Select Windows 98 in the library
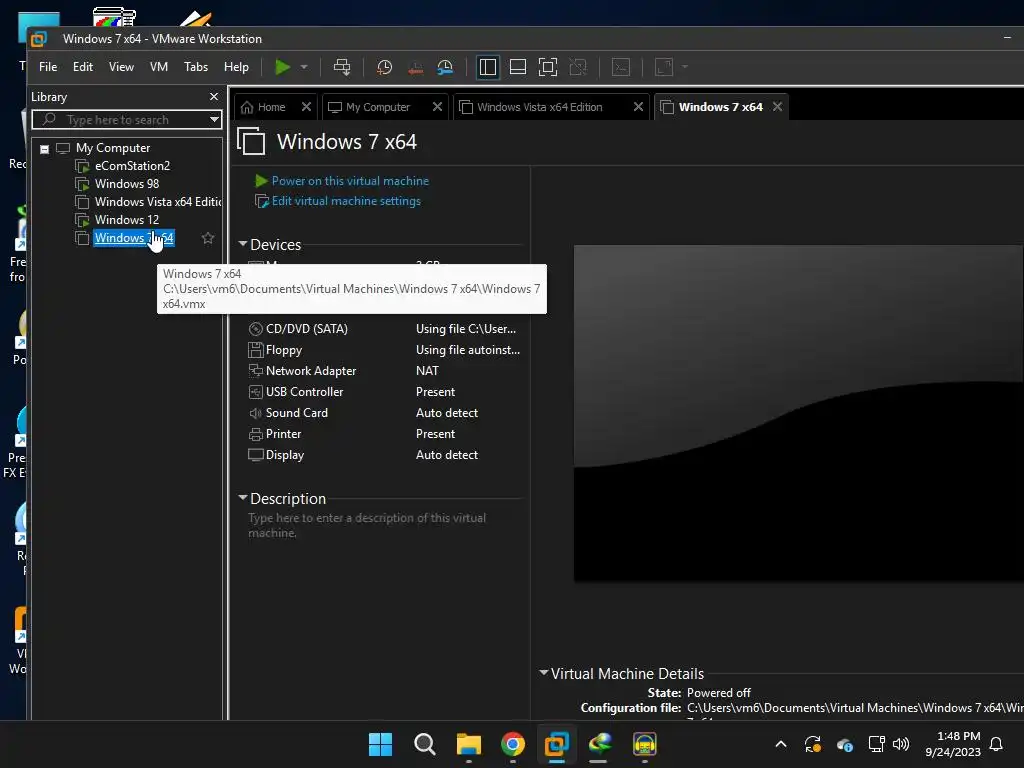This screenshot has width=1024, height=768. coord(127,184)
